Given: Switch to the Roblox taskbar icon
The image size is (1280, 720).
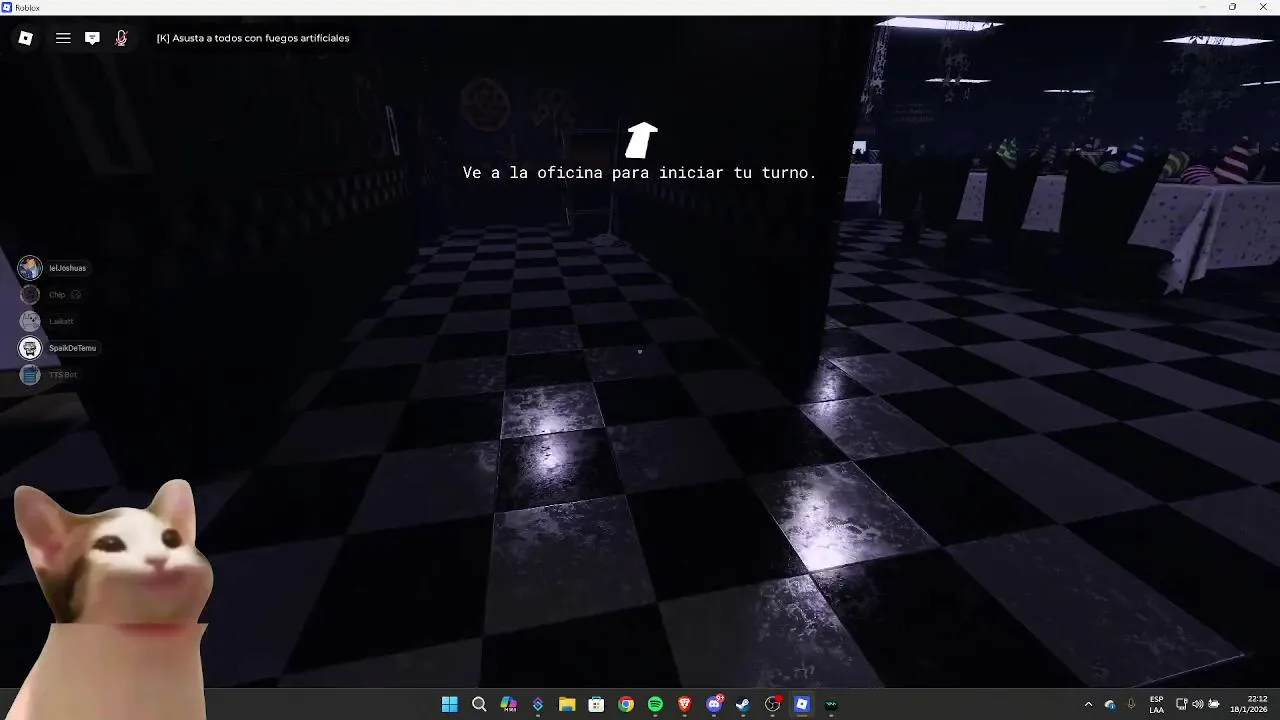Looking at the screenshot, I should [x=801, y=704].
